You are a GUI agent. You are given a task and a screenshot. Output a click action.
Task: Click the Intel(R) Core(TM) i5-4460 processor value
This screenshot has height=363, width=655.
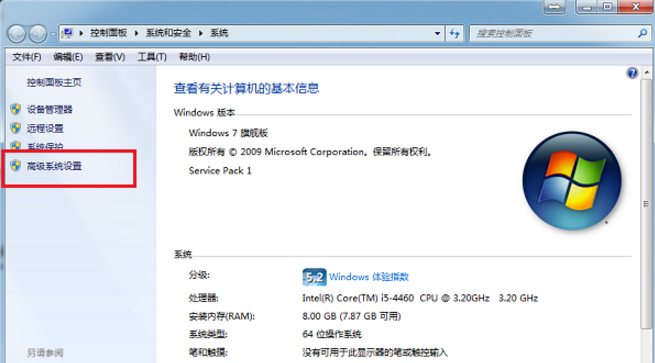point(420,298)
